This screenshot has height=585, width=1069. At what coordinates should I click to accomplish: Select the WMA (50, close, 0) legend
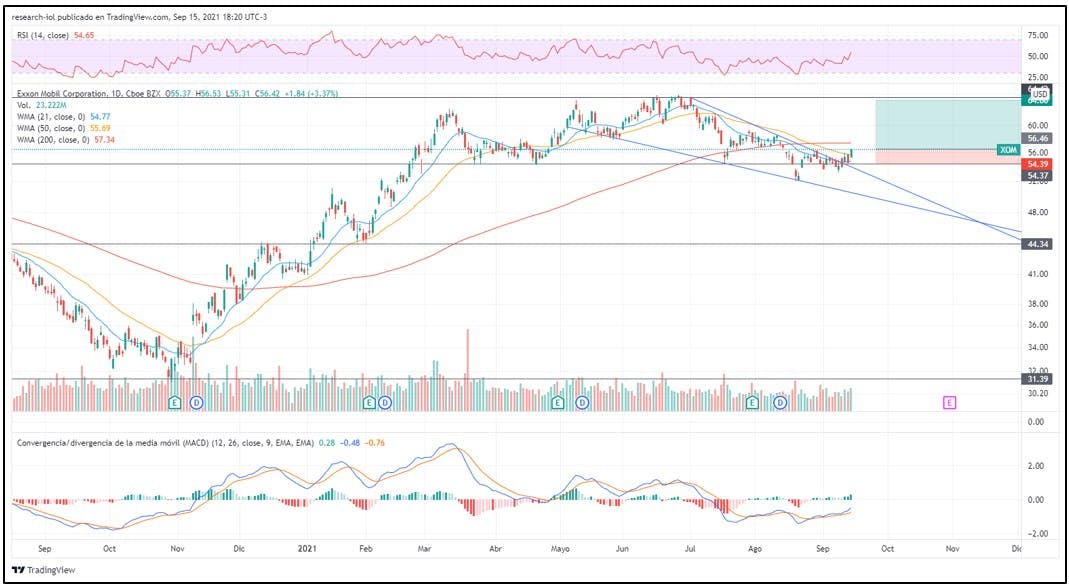pos(50,128)
